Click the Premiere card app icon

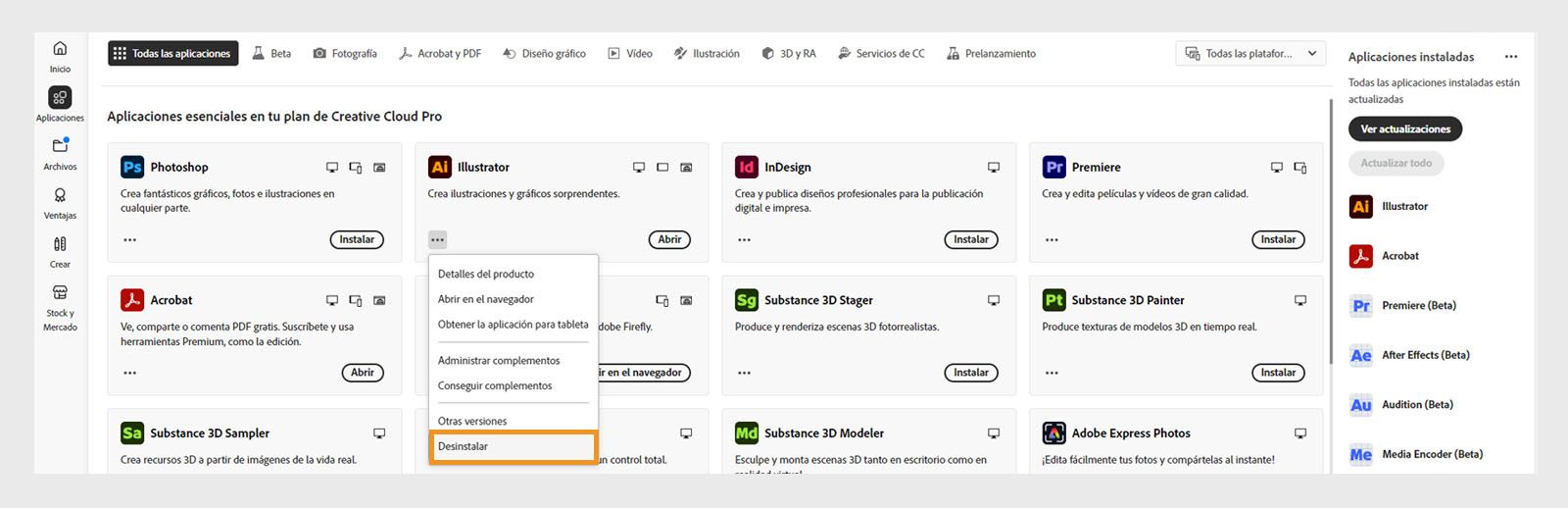tap(1054, 167)
